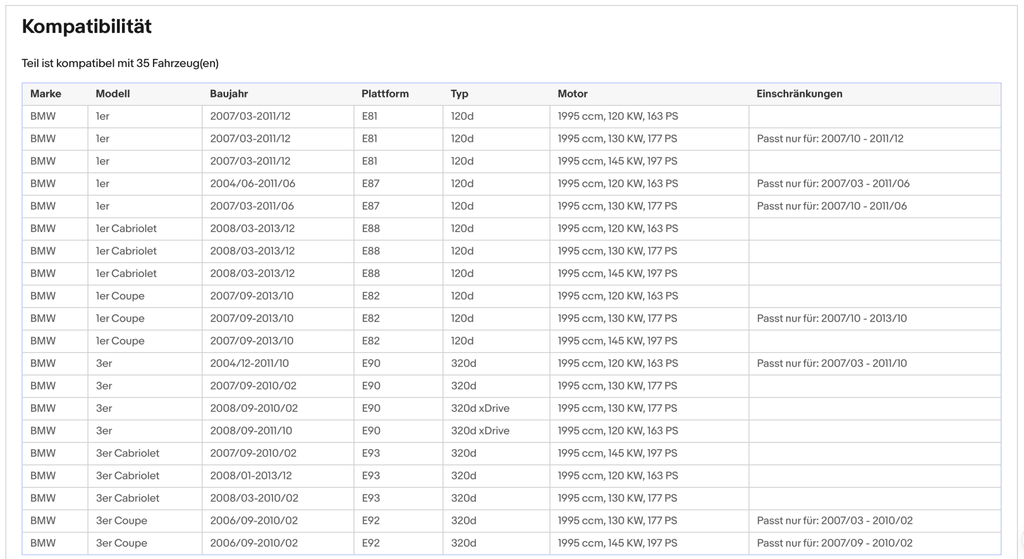Click the Typ column header
Screen dimensions: 1024x559
click(x=460, y=94)
